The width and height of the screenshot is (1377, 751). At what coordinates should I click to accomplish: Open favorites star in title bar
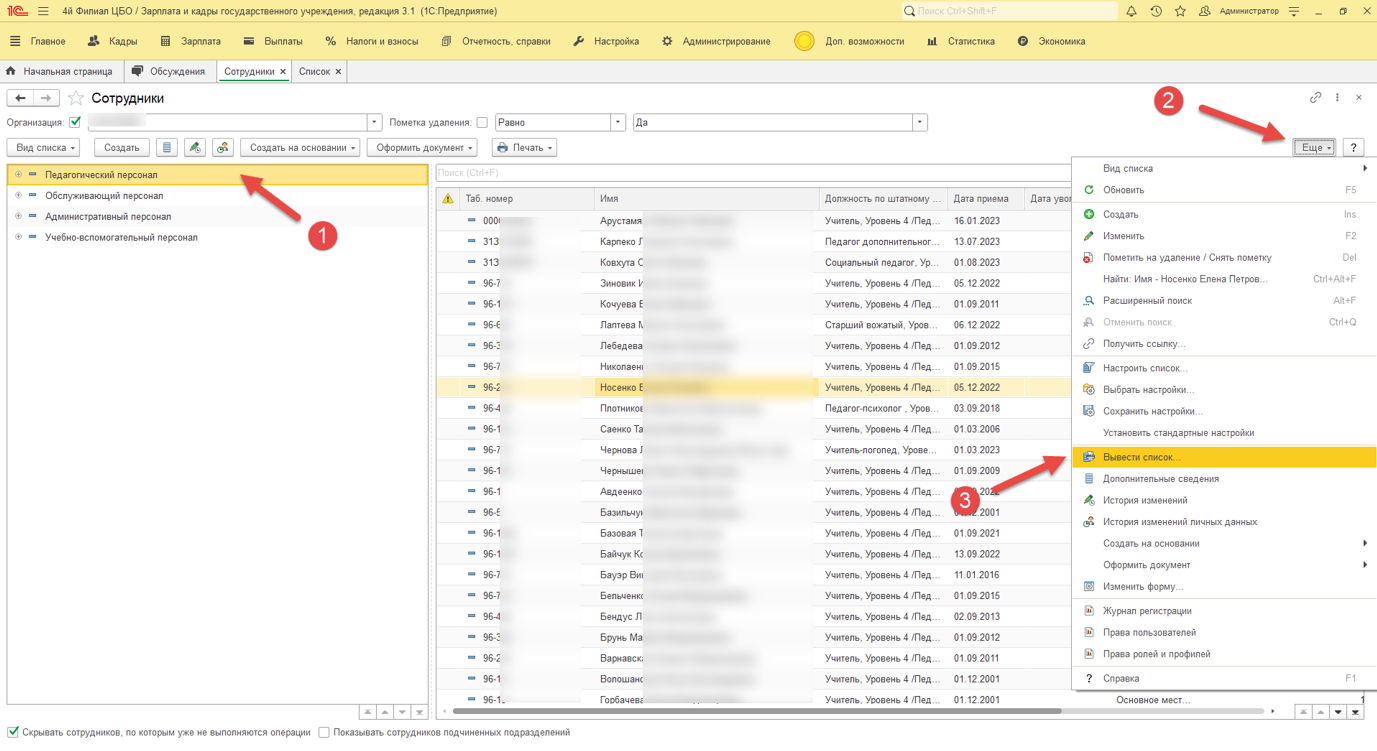pos(1180,11)
